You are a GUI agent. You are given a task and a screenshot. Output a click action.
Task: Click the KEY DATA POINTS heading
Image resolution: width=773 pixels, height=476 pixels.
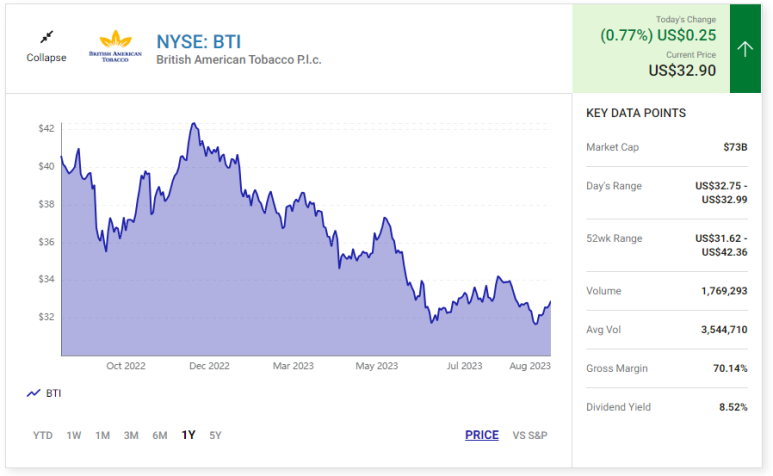tap(636, 113)
